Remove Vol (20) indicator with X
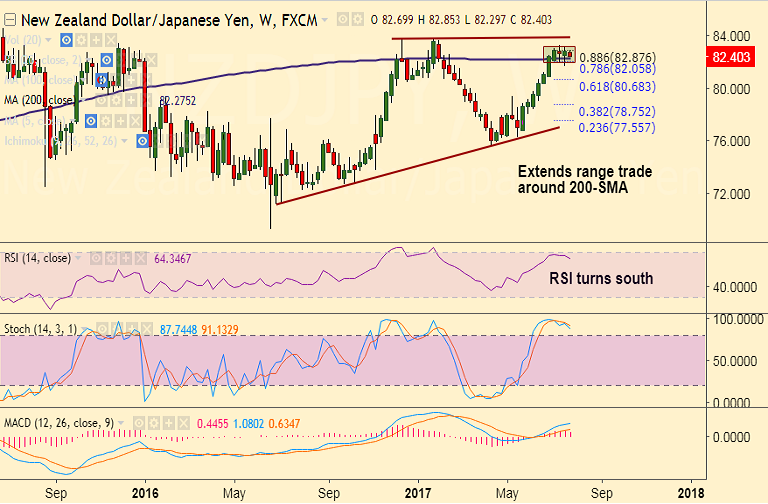 tap(111, 40)
